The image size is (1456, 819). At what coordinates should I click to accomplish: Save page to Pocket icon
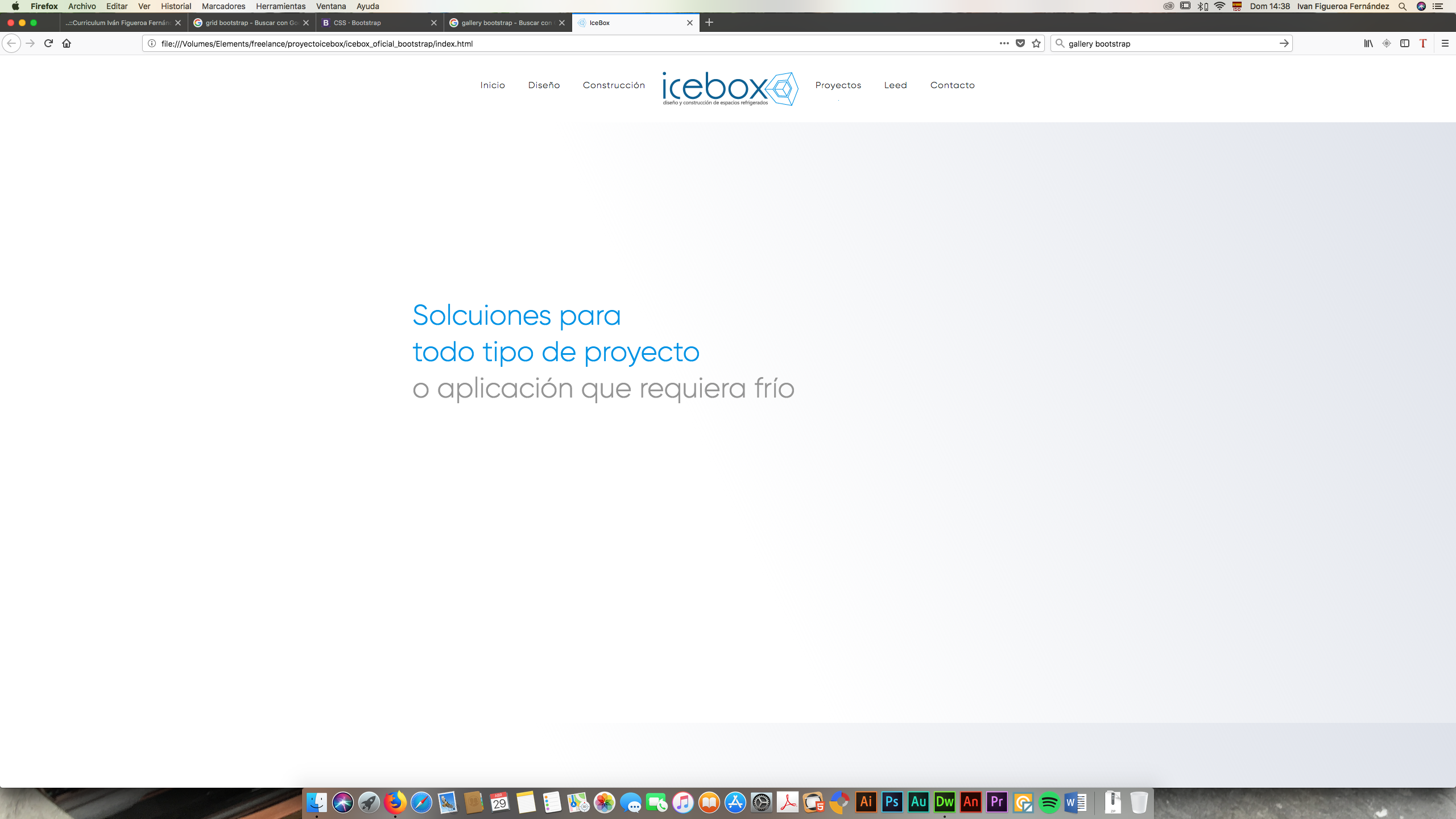1020,43
